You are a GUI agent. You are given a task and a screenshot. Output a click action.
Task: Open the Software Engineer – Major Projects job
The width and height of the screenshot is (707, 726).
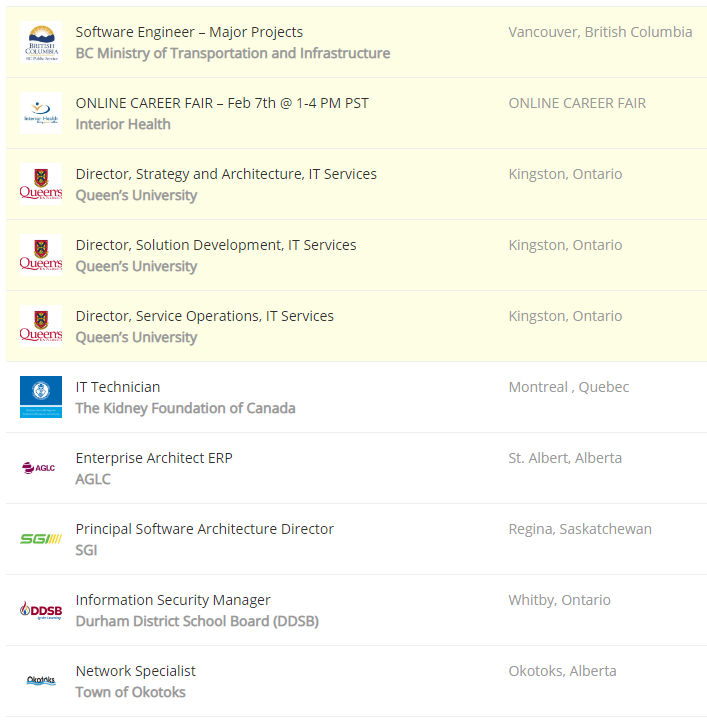189,32
